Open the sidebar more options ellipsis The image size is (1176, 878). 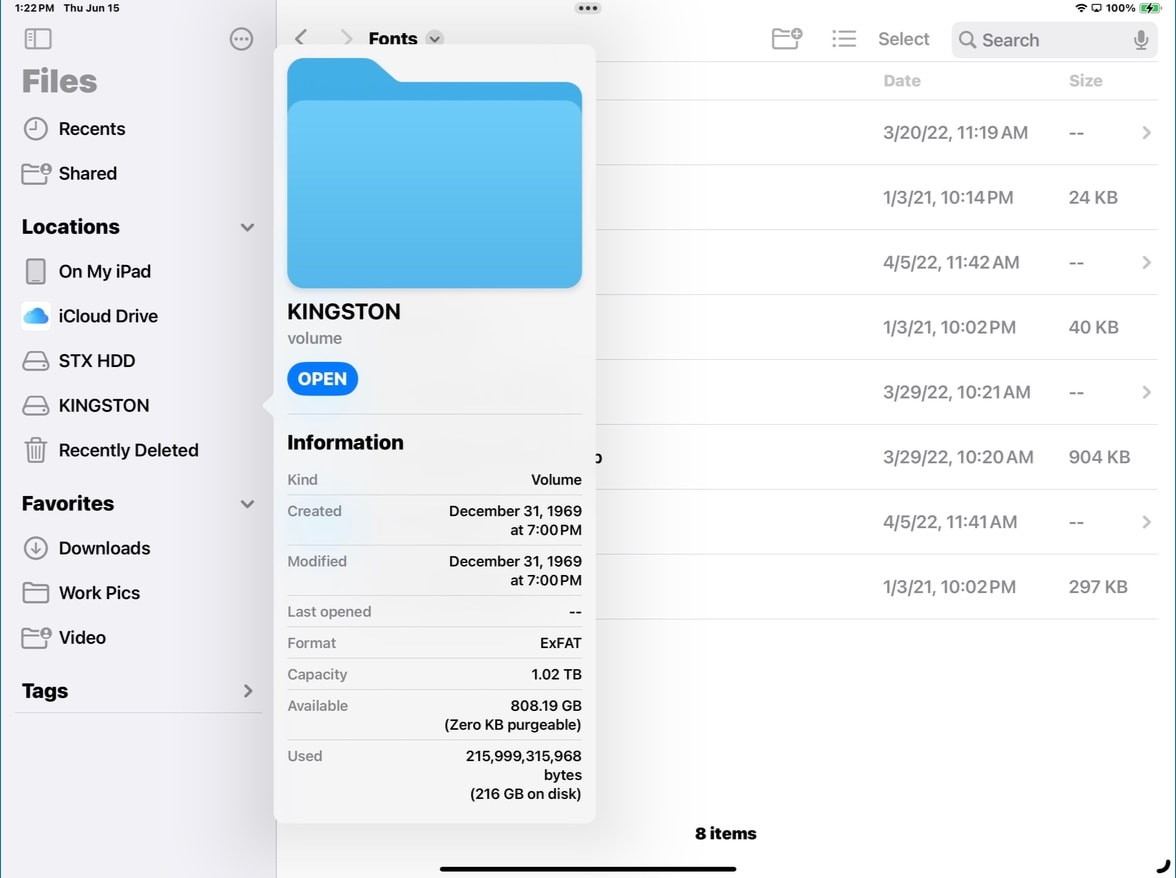click(242, 39)
